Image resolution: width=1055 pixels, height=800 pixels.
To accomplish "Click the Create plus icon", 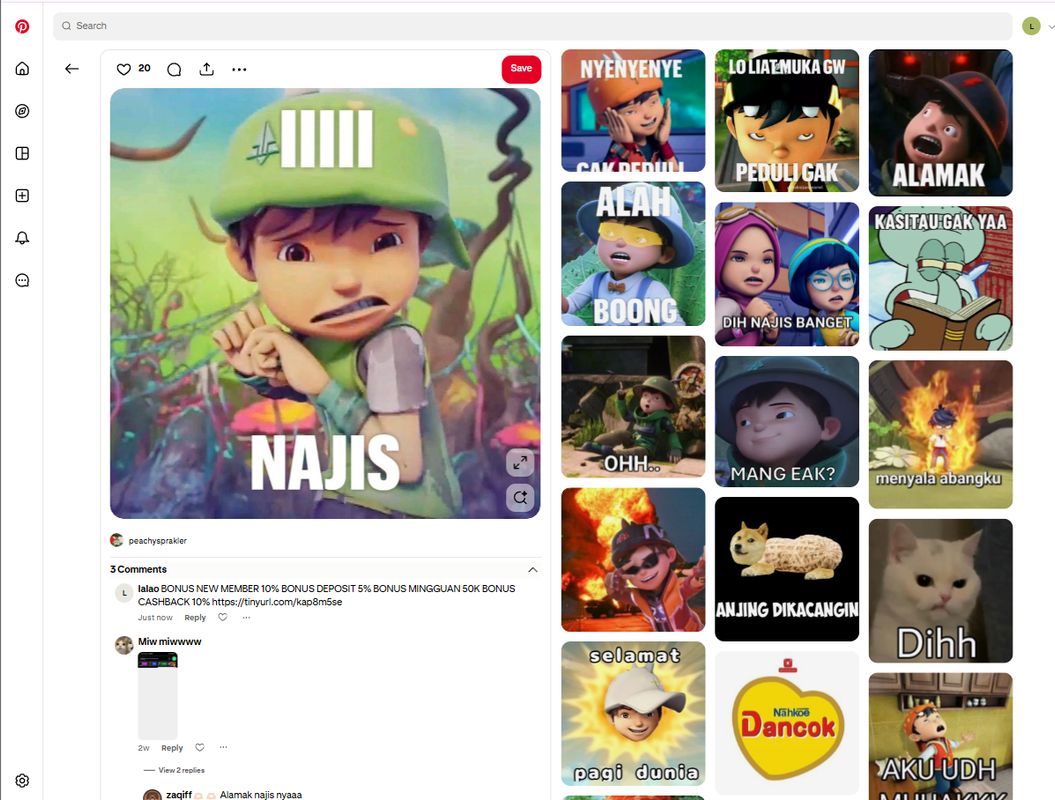I will pyautogui.click(x=22, y=196).
